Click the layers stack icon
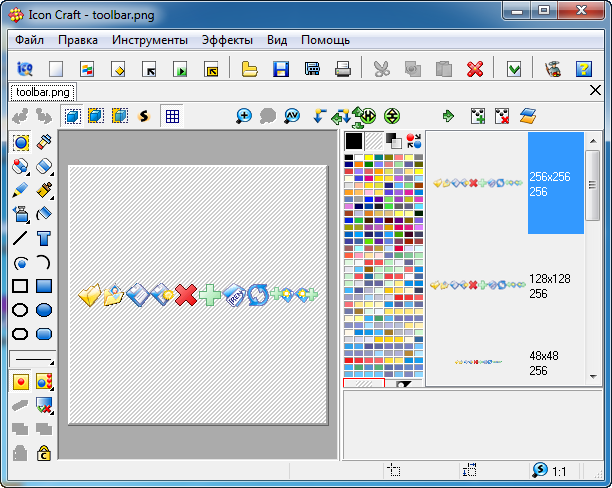This screenshot has height=488, width=612. (528, 116)
